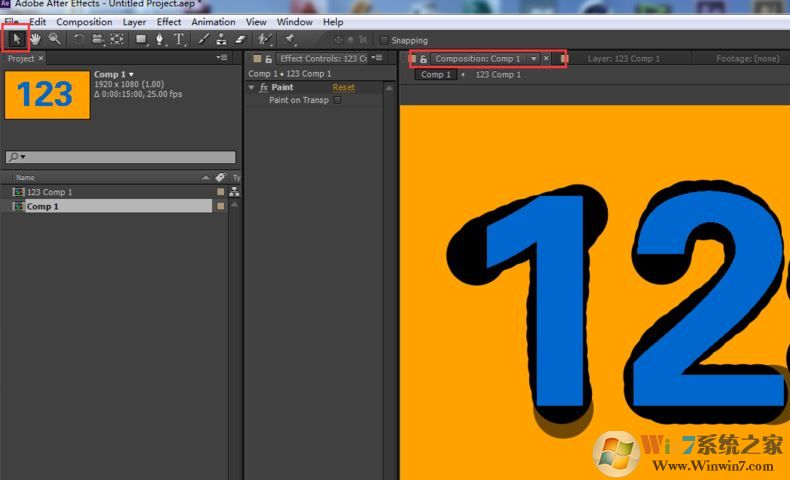The image size is (790, 480).
Task: Select the Eraser tool
Action: [x=239, y=39]
